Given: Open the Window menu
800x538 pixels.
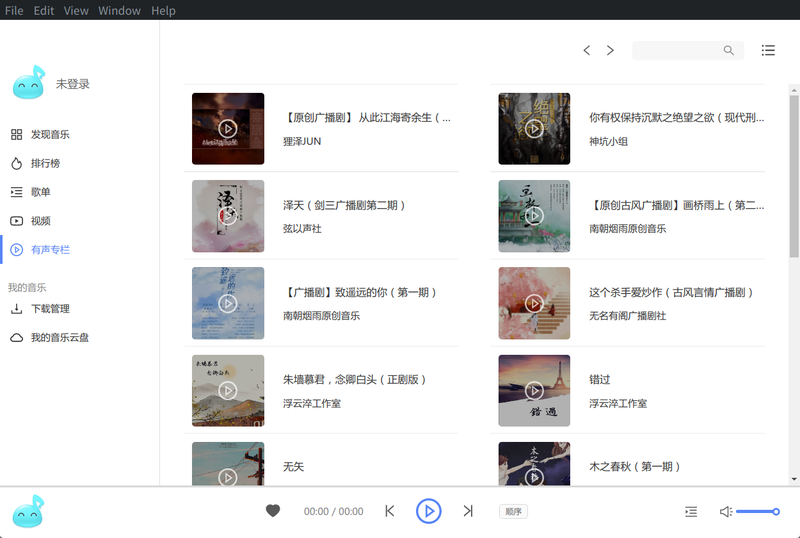Looking at the screenshot, I should (x=120, y=10).
